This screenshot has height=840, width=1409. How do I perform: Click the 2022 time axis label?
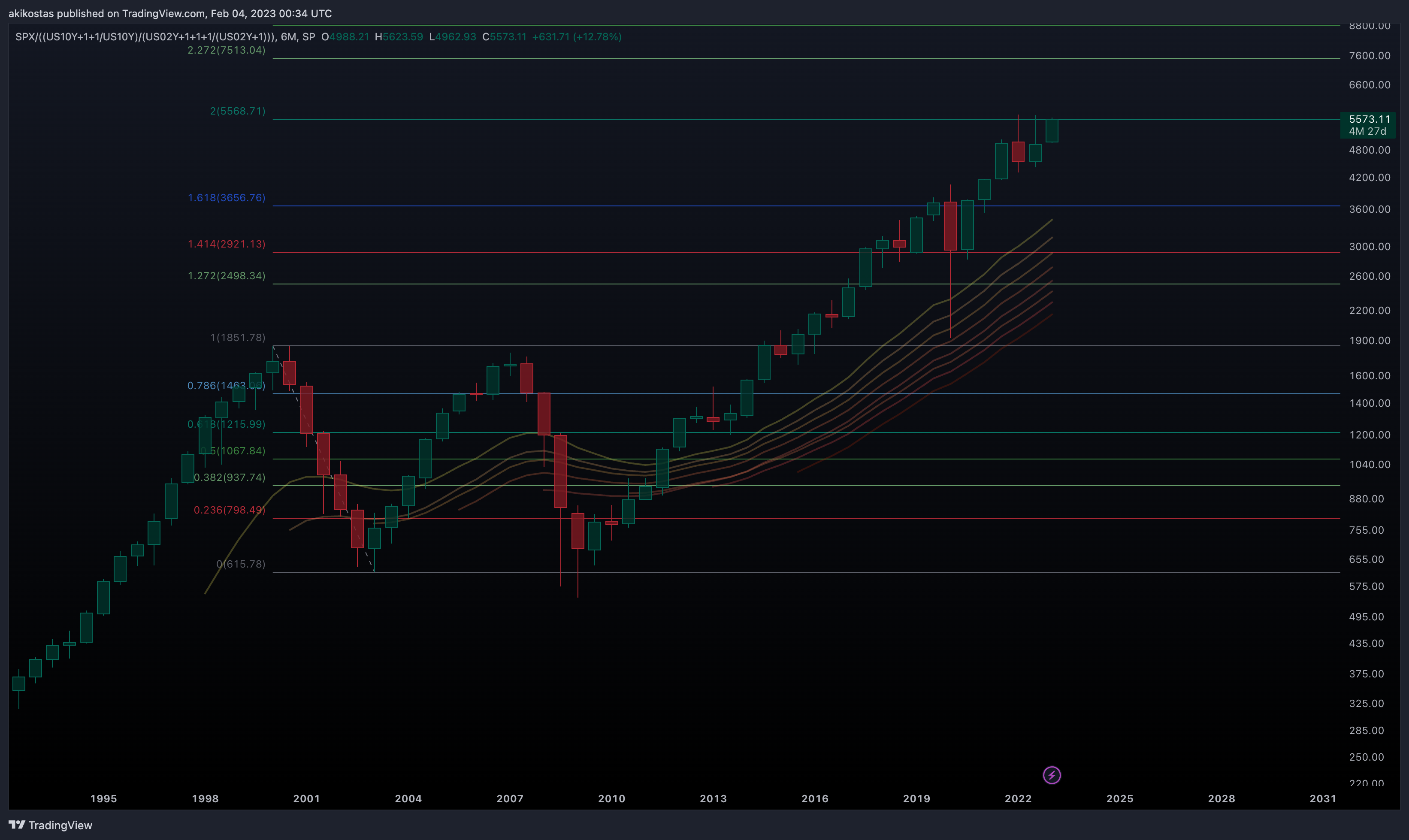pyautogui.click(x=1018, y=799)
